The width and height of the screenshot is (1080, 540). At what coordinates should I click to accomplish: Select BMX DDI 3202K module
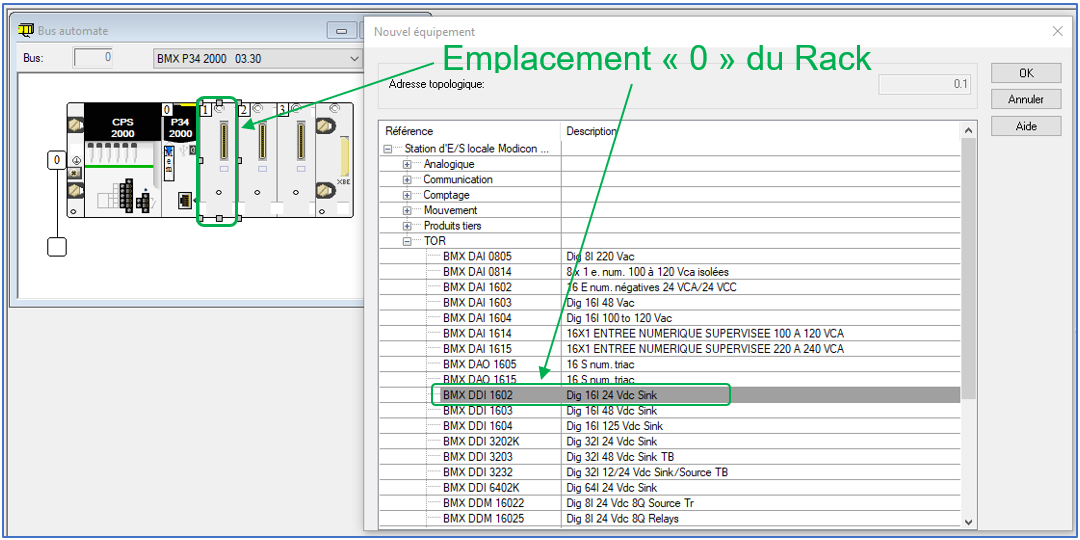point(481,442)
